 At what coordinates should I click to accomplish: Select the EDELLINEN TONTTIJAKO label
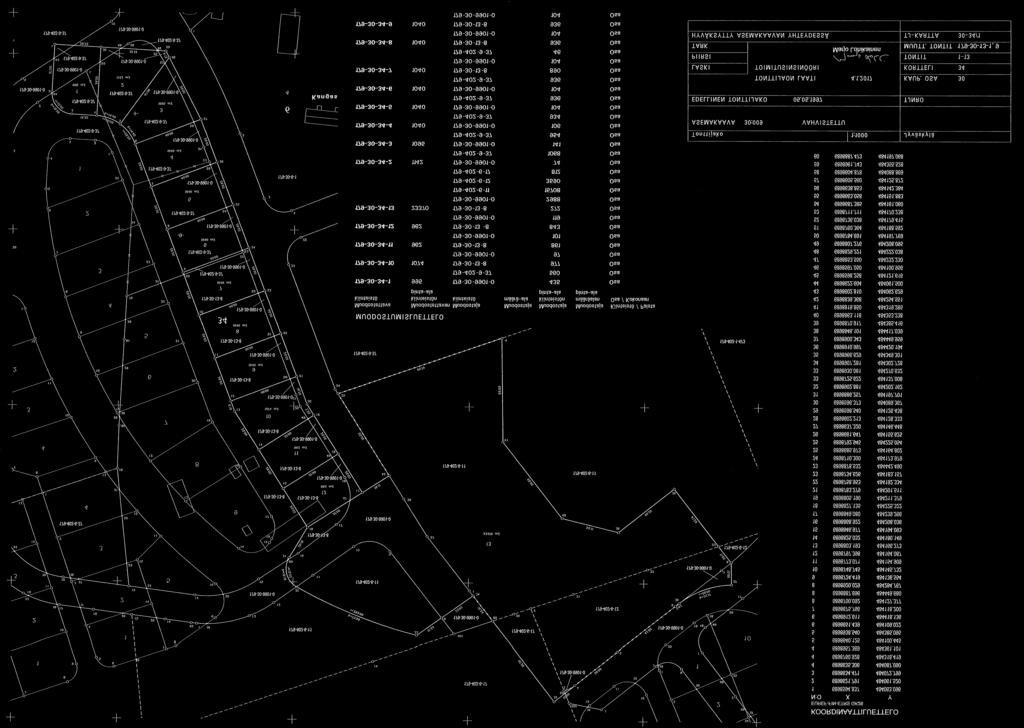pyautogui.click(x=729, y=101)
